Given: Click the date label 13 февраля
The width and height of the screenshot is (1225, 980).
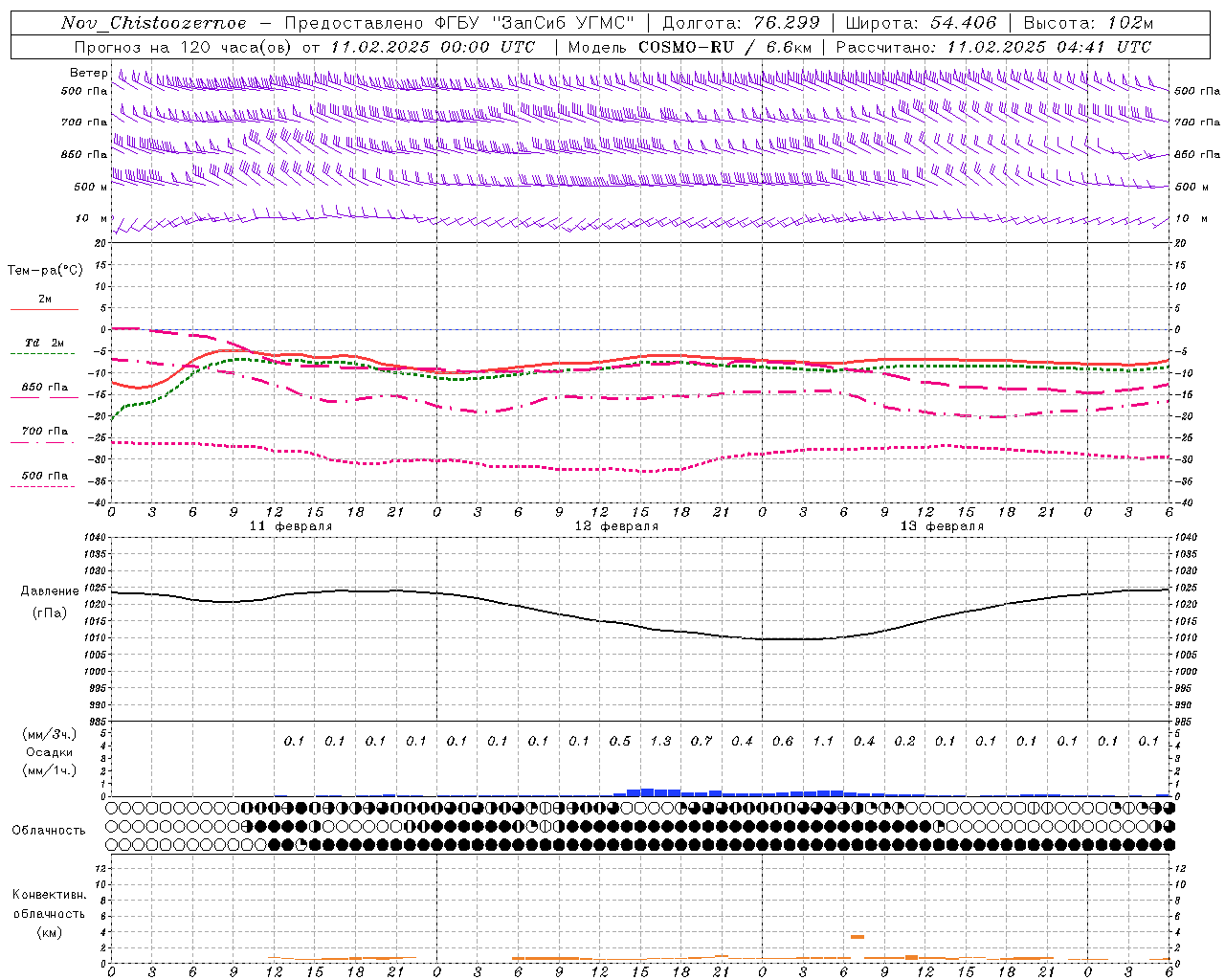Looking at the screenshot, I should (x=942, y=526).
